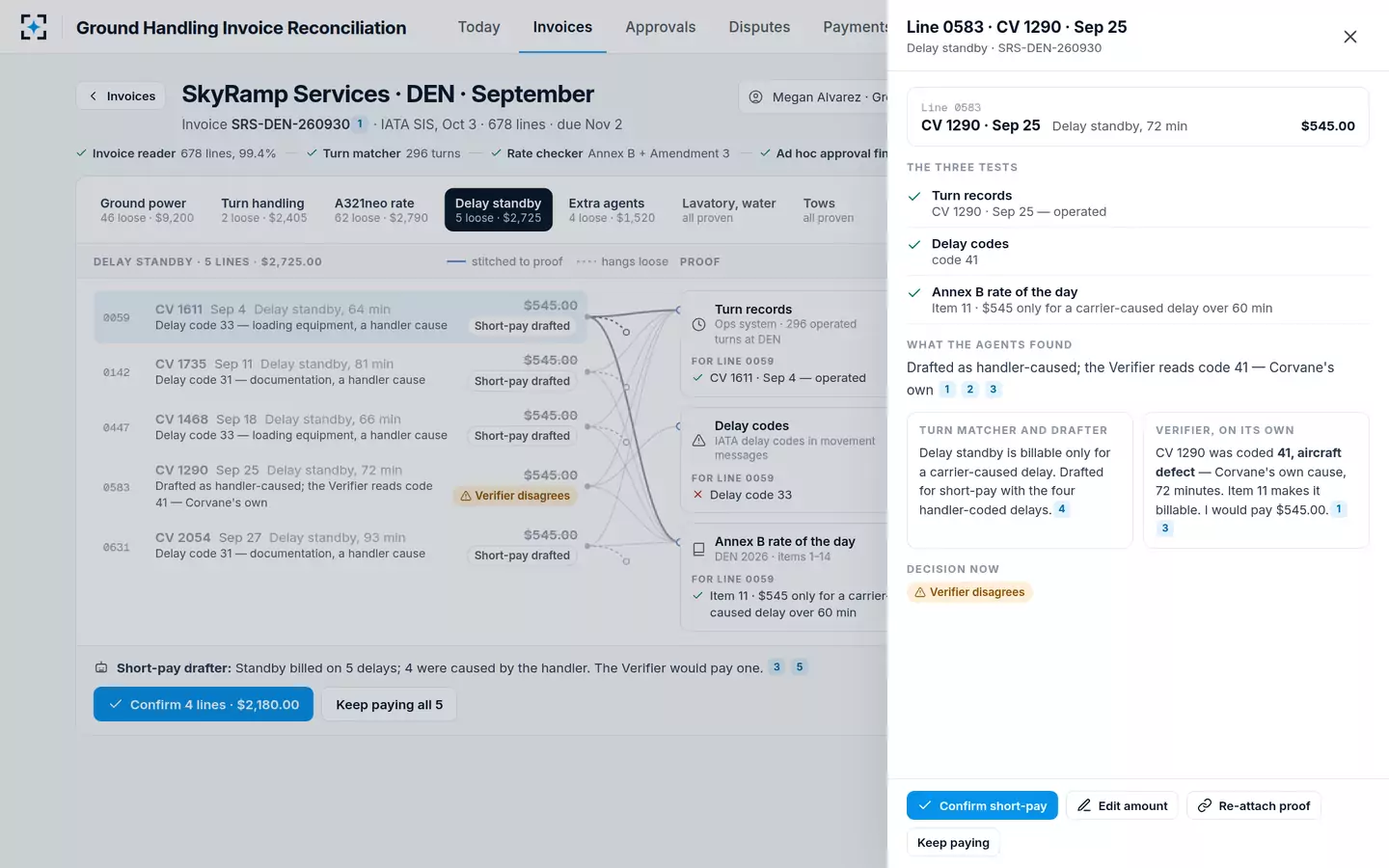Open line 0631 CV 2054 Sep 27
The height and width of the screenshot is (868, 1389).
tap(340, 545)
